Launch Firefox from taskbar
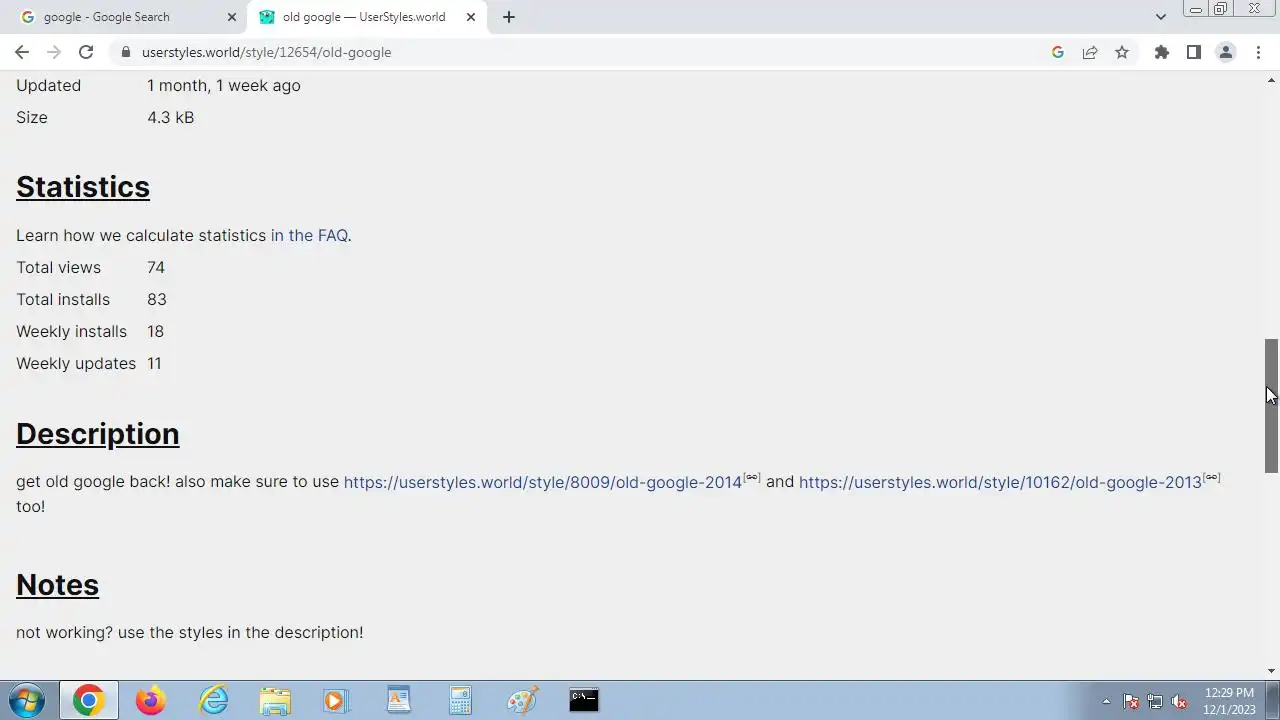Viewport: 1280px width, 720px height. click(x=150, y=700)
